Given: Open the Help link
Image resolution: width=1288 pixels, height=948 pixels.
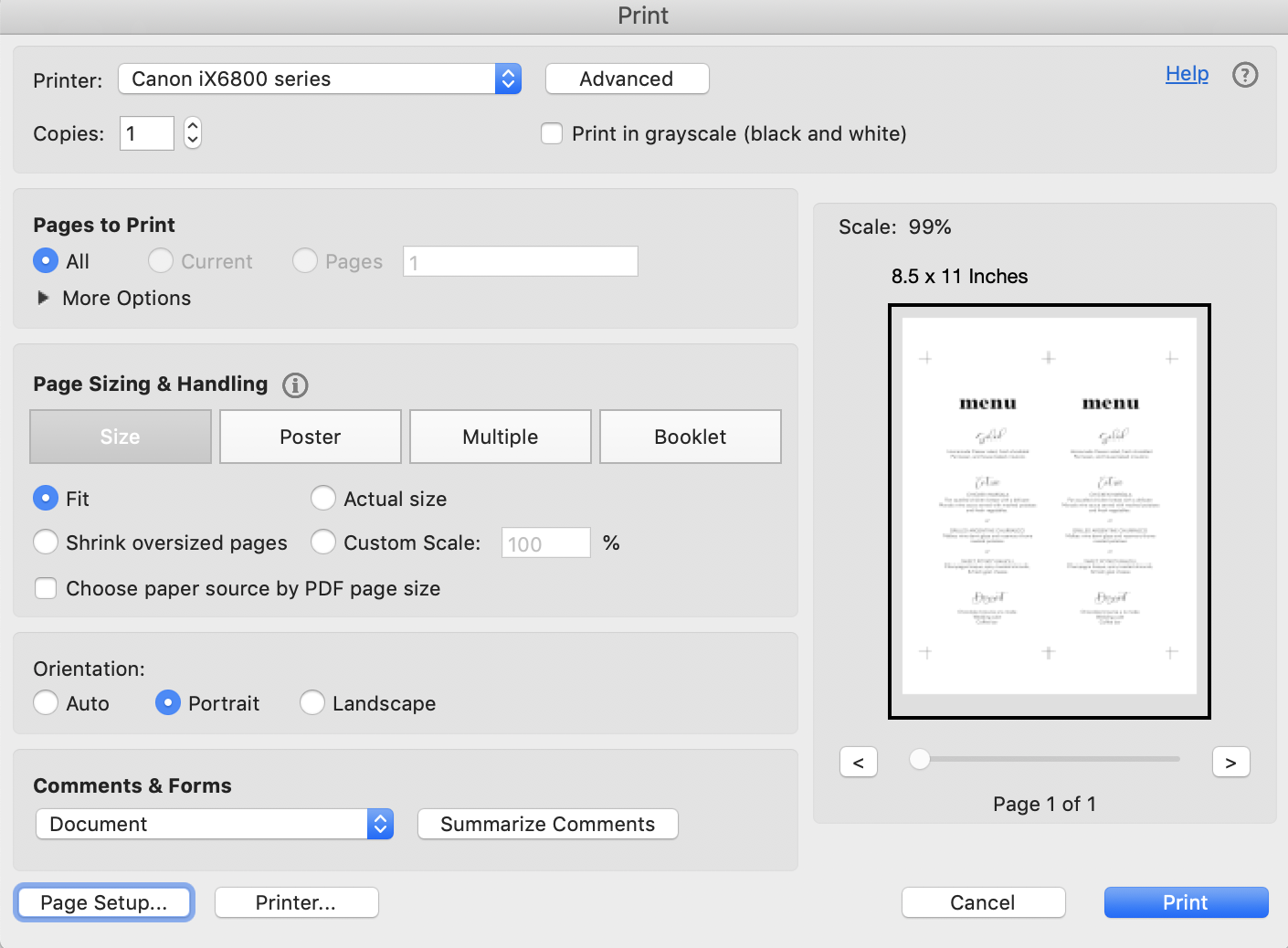Looking at the screenshot, I should (1187, 74).
